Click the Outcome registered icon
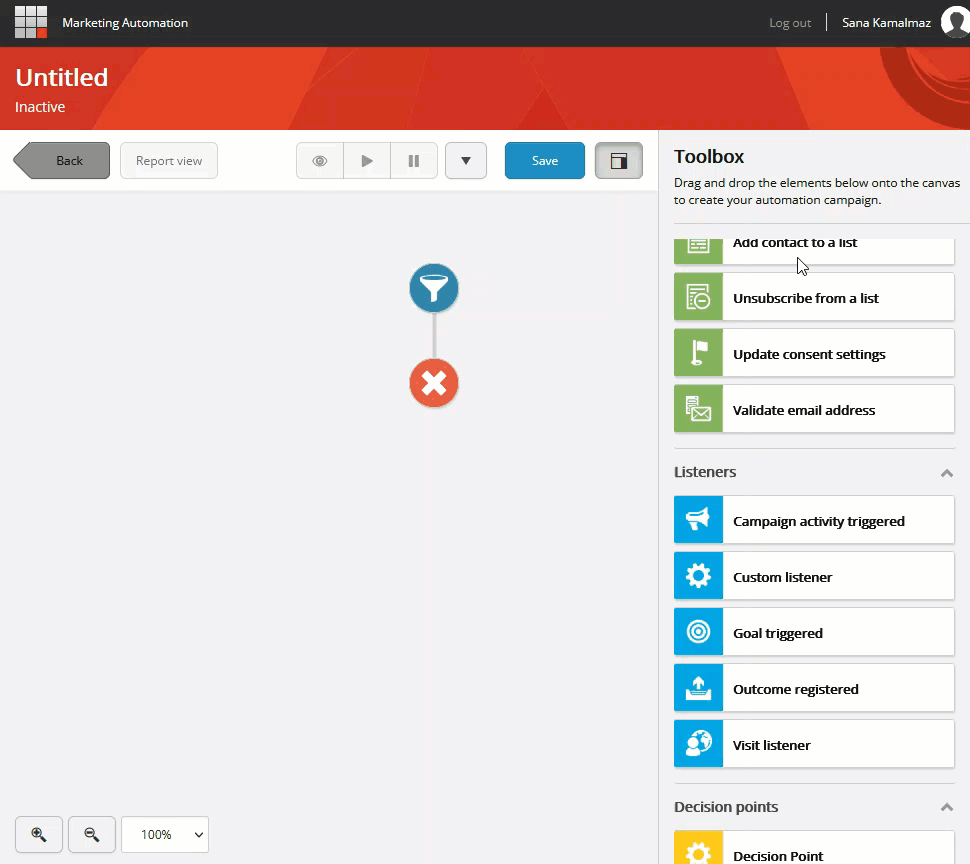 point(698,688)
